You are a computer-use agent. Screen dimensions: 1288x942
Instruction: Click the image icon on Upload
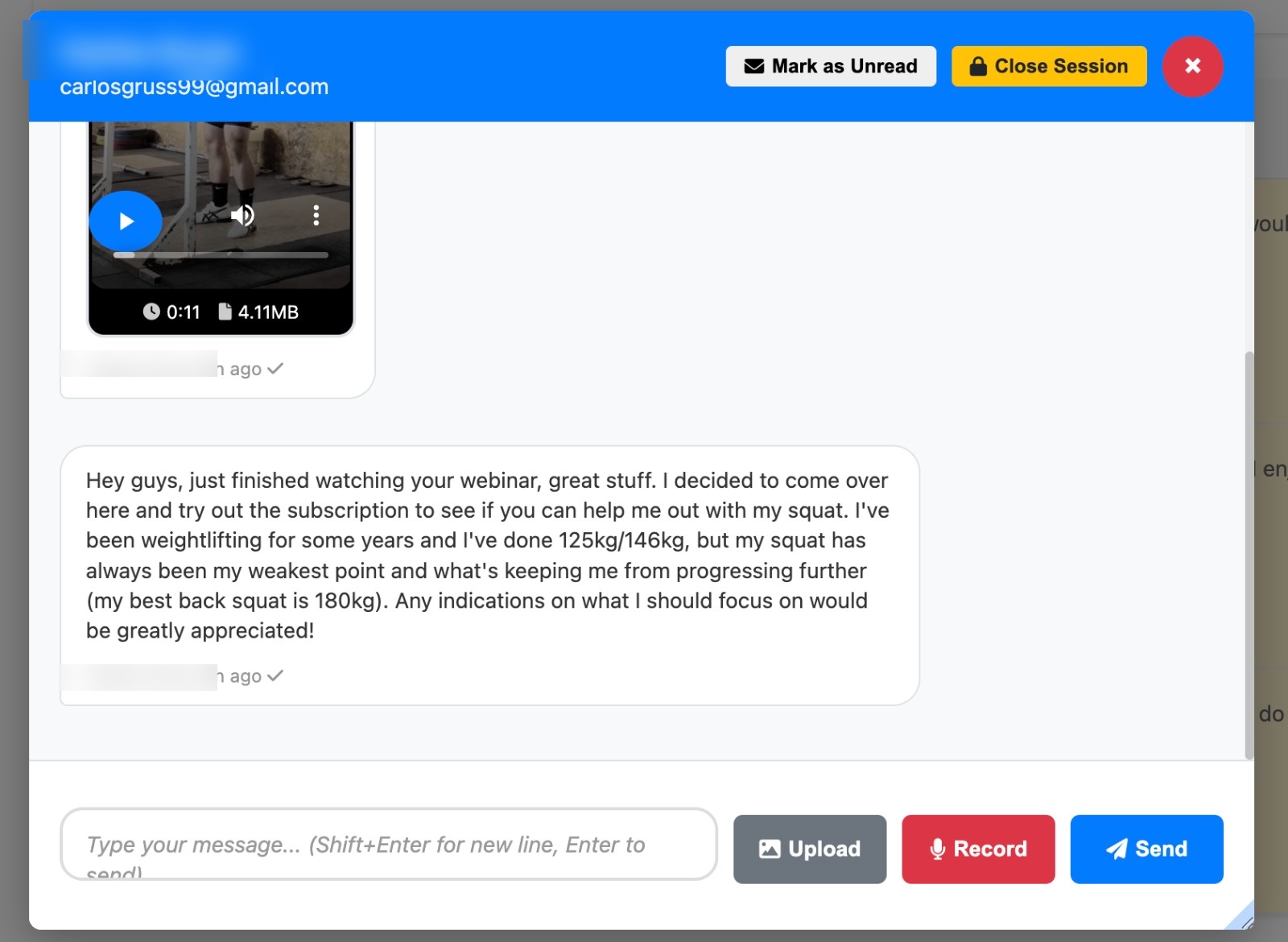pos(770,849)
